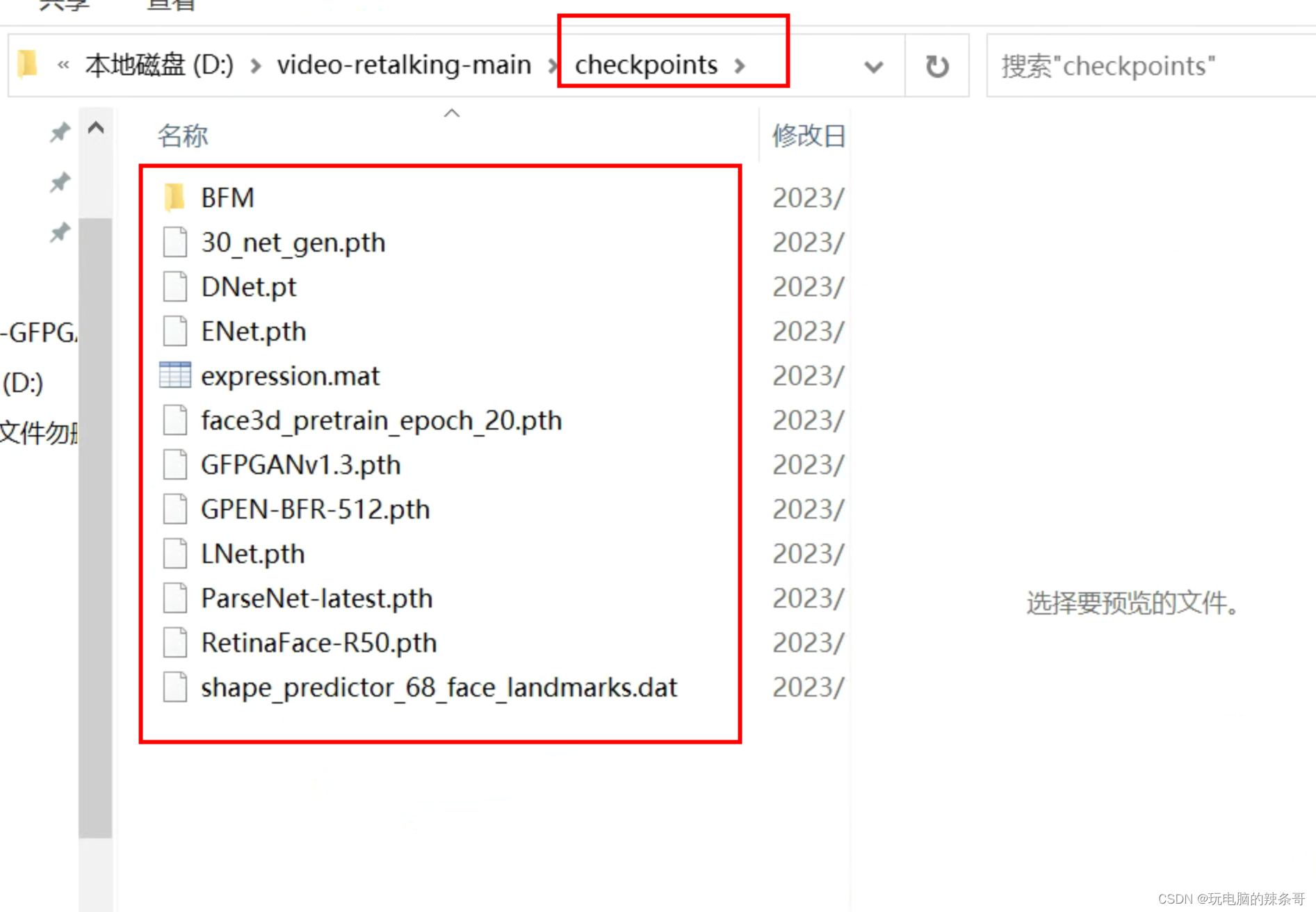
Task: Select the 30_net_gen.pth file icon
Action: pos(174,242)
